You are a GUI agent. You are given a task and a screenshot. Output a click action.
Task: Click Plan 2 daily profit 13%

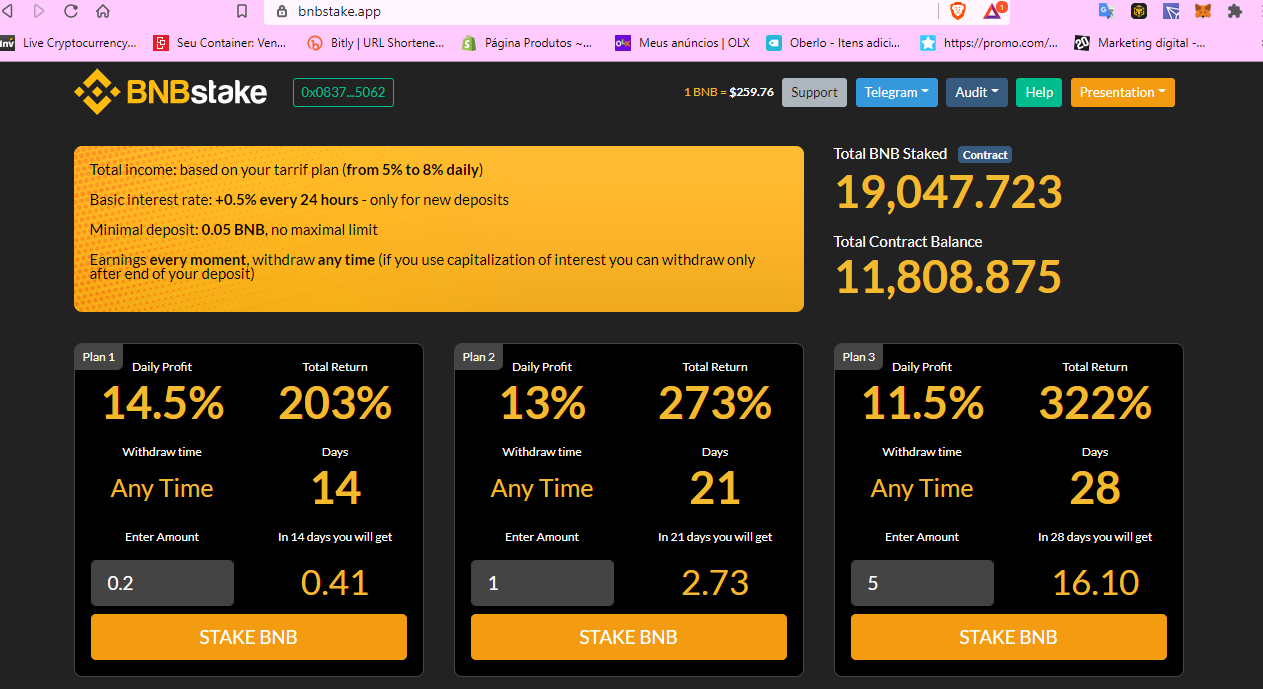[x=543, y=403]
